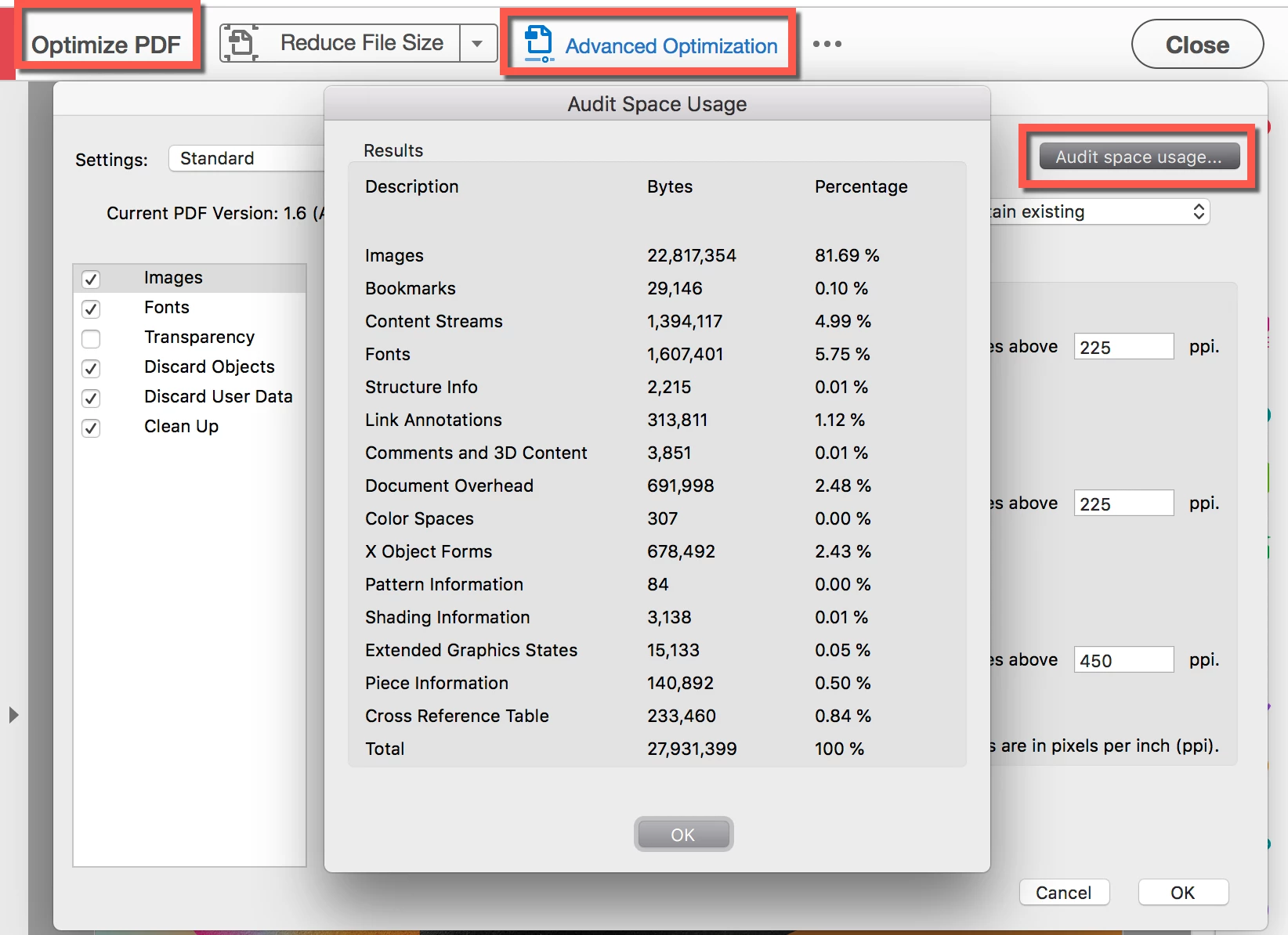
Task: Click the Bytes column header
Action: pyautogui.click(x=670, y=186)
